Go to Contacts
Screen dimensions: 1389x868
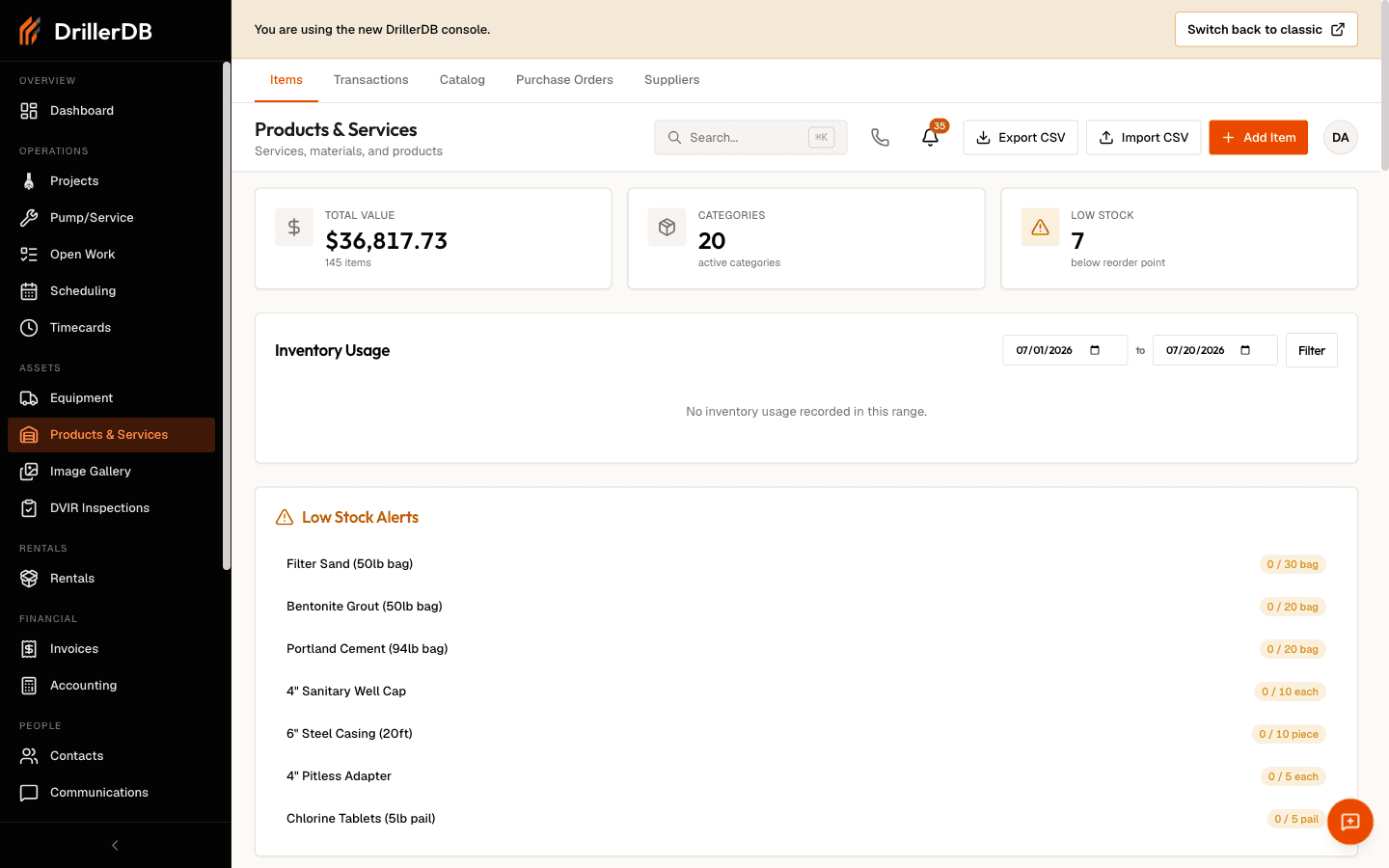[111, 756]
